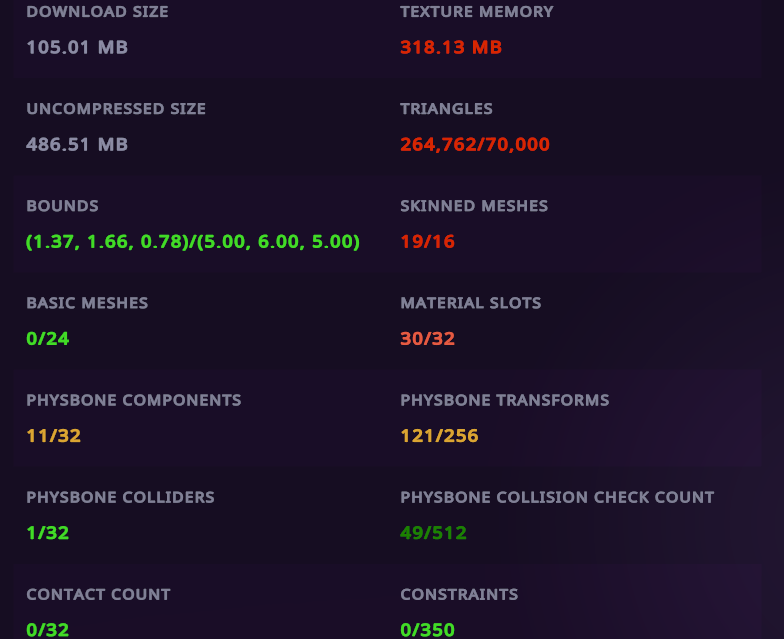Click the 121/256 physbone transforms value

pyautogui.click(x=440, y=436)
